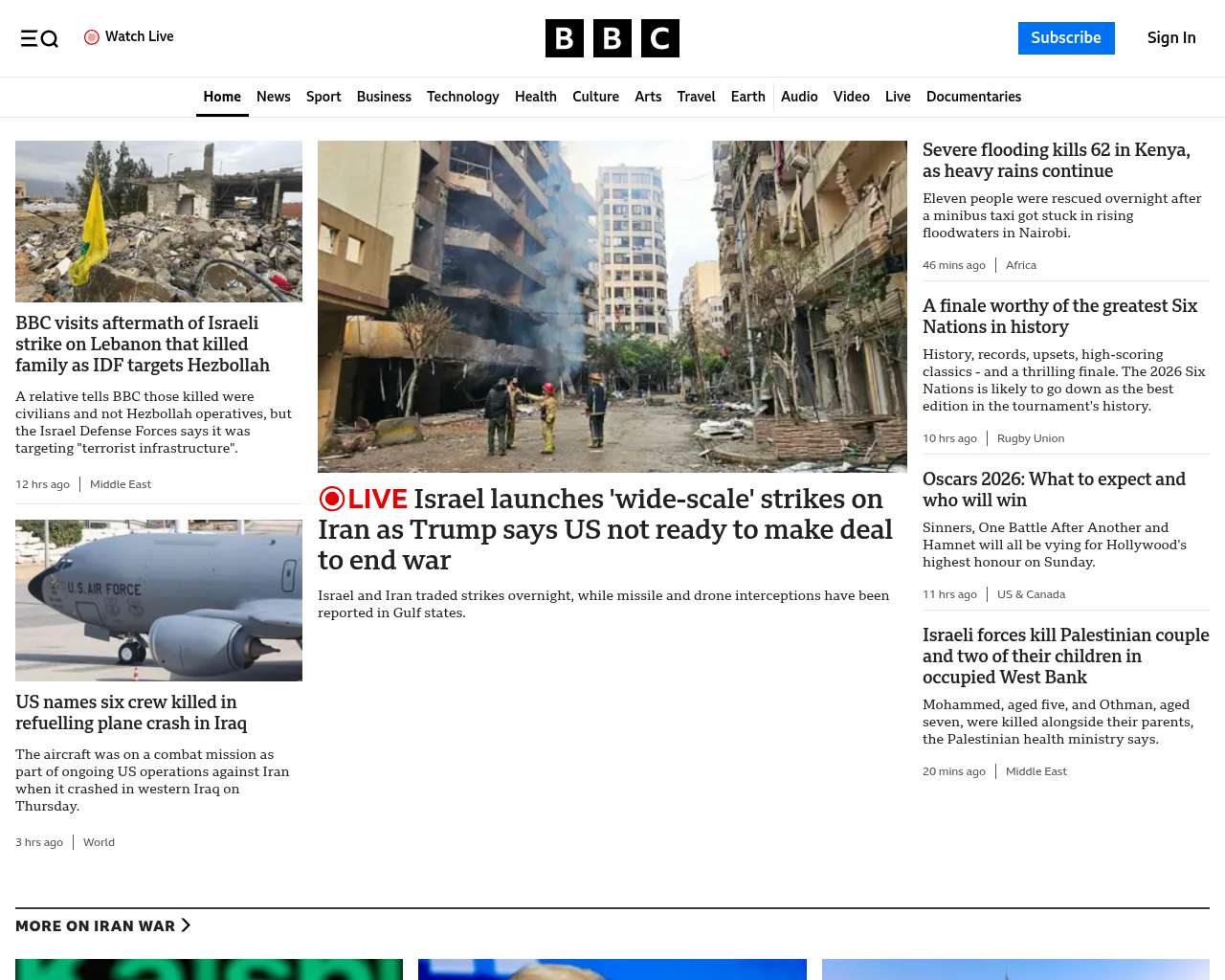This screenshot has width=1225, height=980.
Task: Open the Health tab
Action: point(536,97)
